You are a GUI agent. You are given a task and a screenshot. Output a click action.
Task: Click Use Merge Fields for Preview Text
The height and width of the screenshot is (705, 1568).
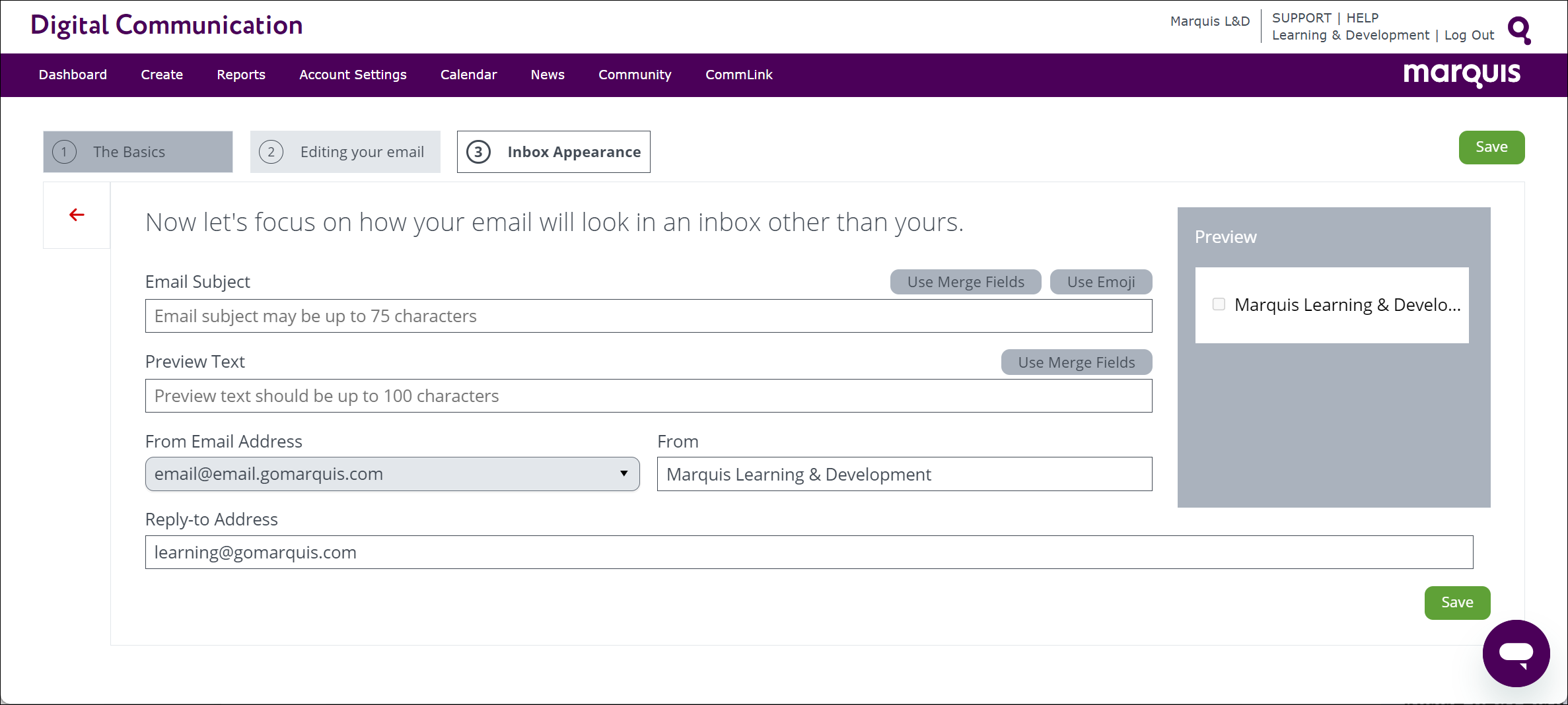1077,362
